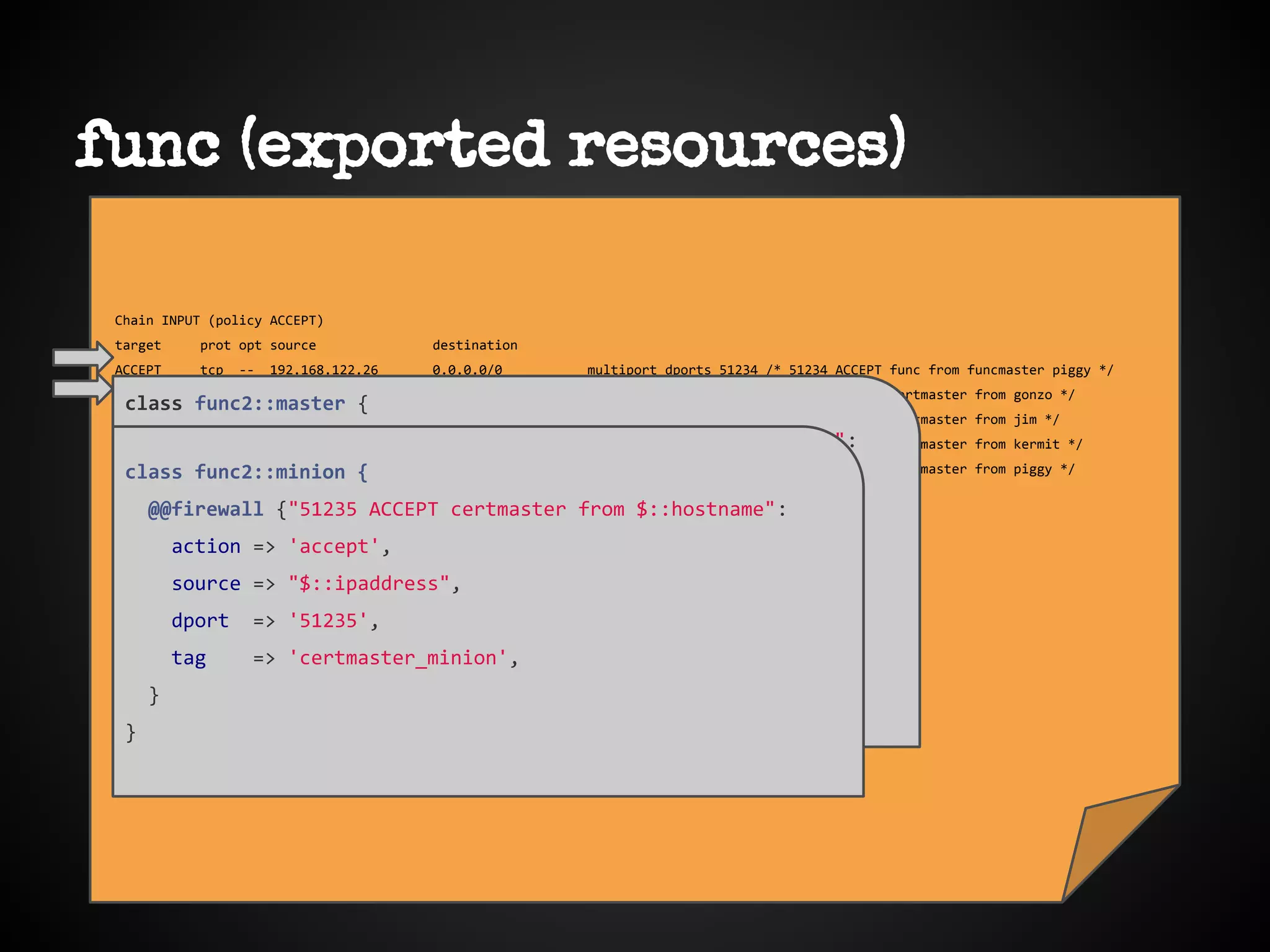This screenshot has height=952, width=1270.
Task: Click the 'prot opt source' header text
Action: pyautogui.click(x=258, y=345)
